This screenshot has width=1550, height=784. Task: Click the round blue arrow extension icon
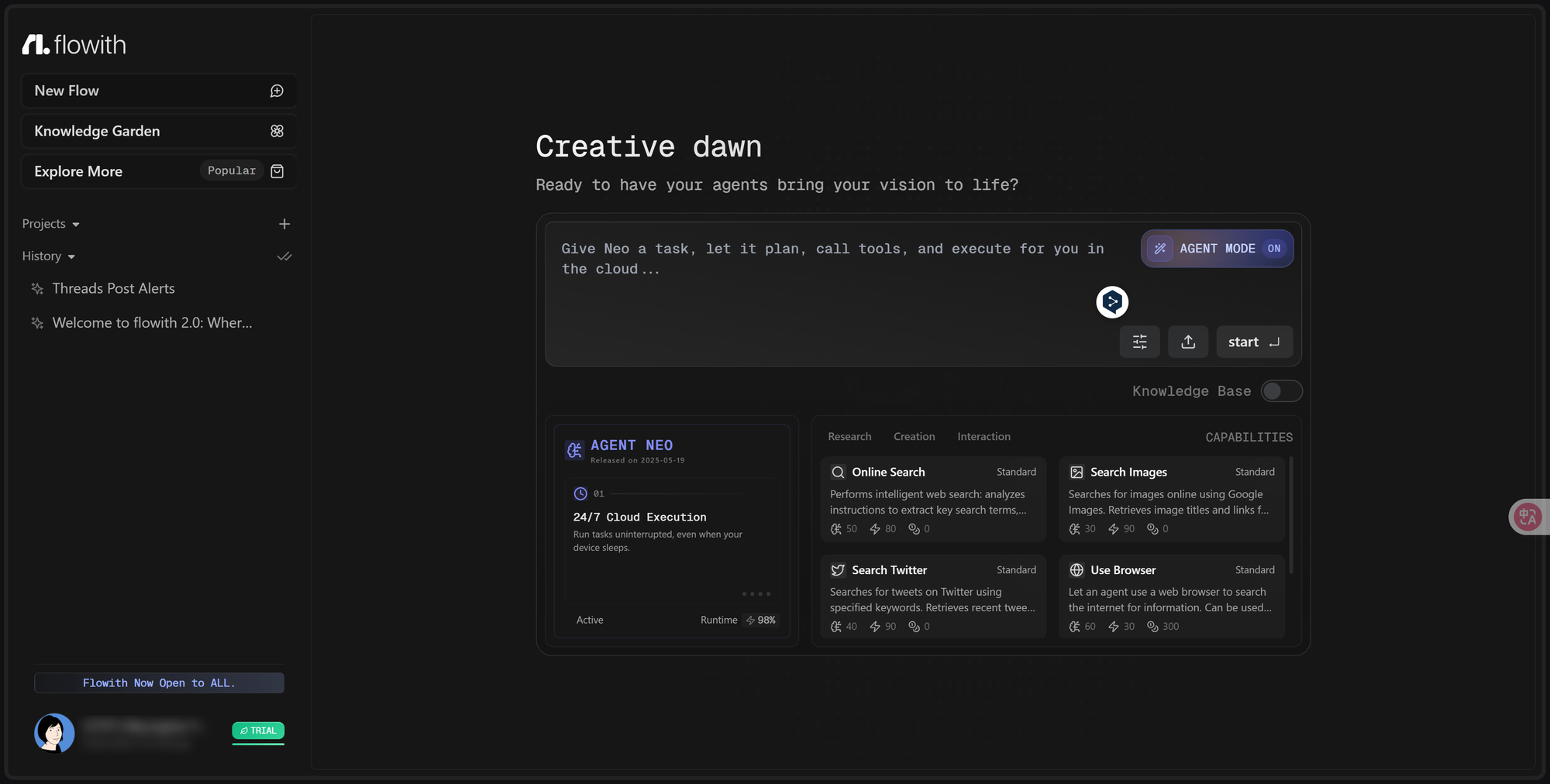tap(1112, 302)
